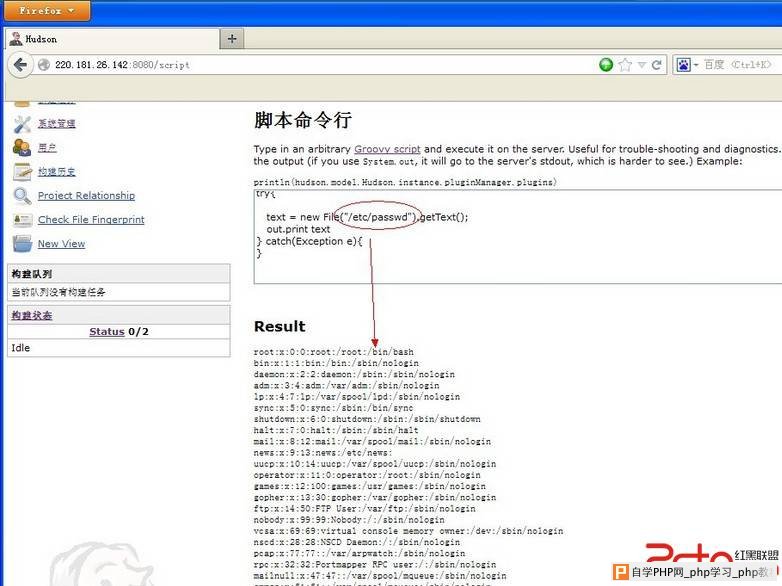The image size is (782, 586).
Task: Click the nobody:x:99:99 output line
Action: (x=349, y=520)
